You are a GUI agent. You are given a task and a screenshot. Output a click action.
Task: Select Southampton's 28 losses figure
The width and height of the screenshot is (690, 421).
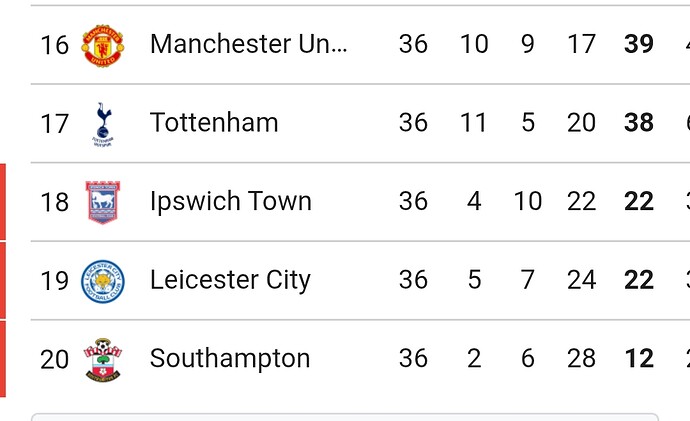click(581, 358)
